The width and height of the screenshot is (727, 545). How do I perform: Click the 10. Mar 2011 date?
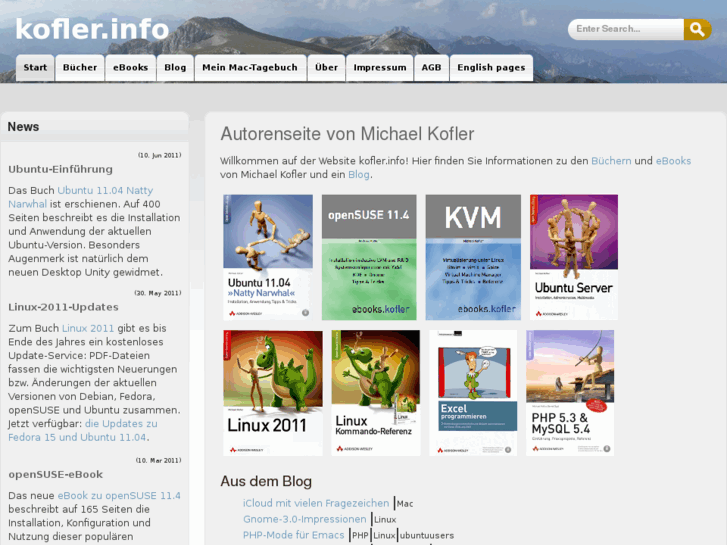pyautogui.click(x=159, y=461)
